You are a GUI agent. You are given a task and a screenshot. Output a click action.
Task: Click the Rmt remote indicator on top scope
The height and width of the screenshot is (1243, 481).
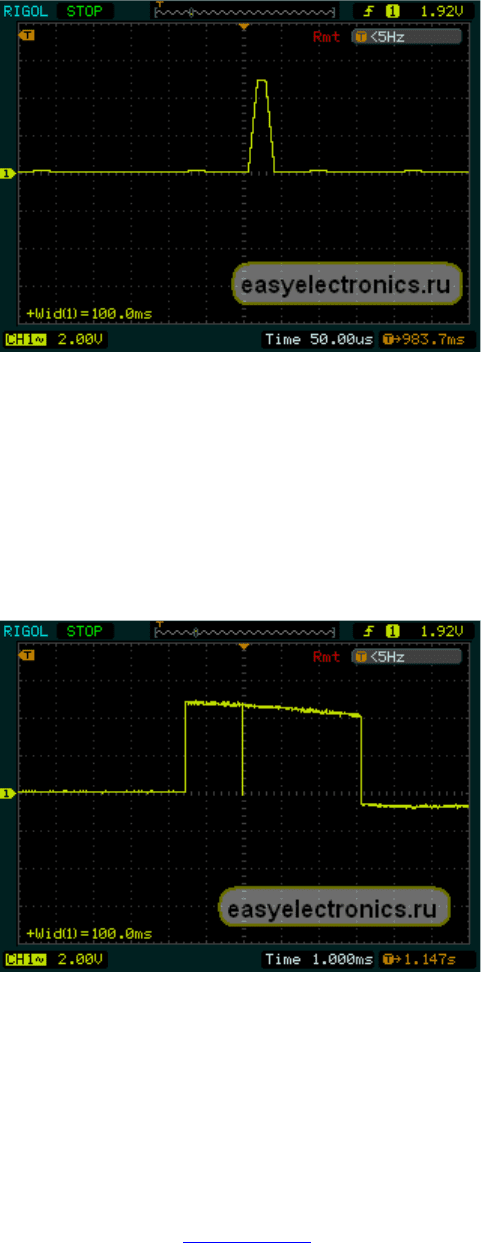coord(326,37)
